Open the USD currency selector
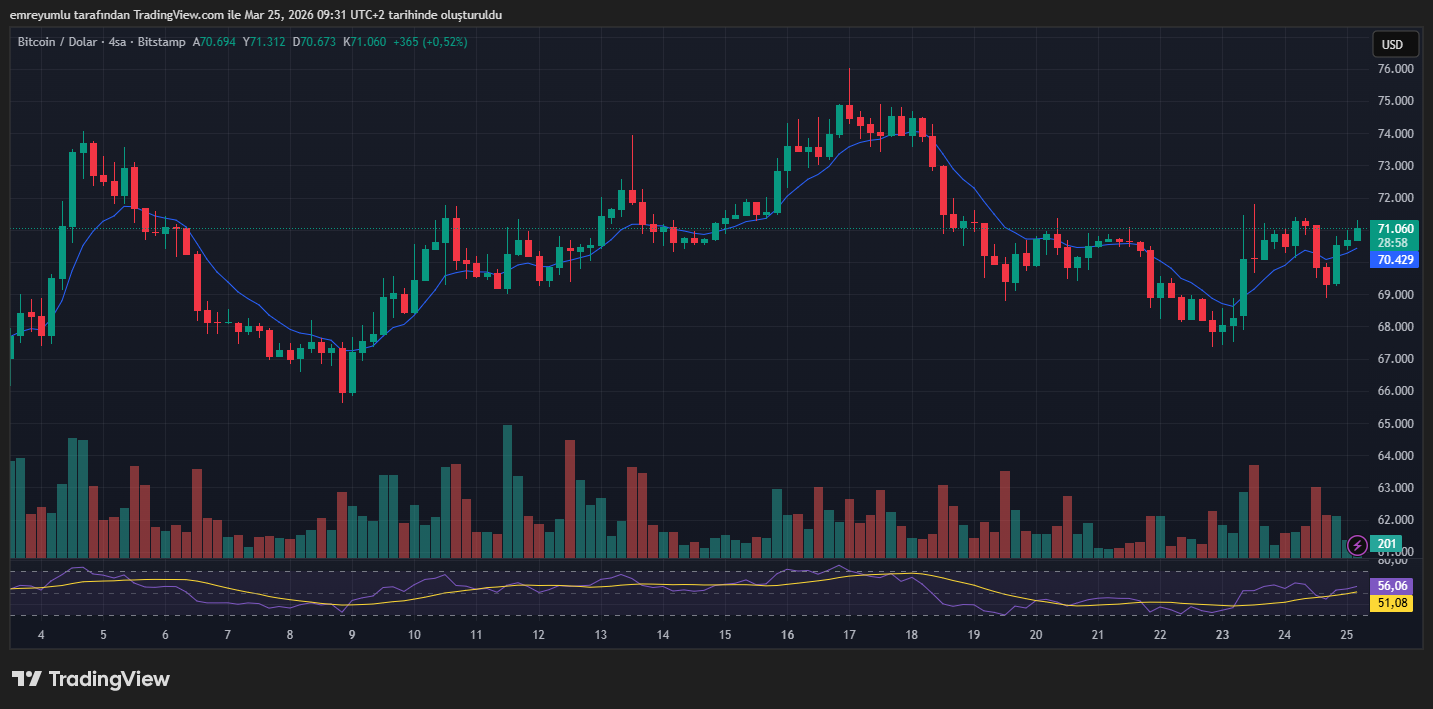The image size is (1433, 709). [1393, 45]
